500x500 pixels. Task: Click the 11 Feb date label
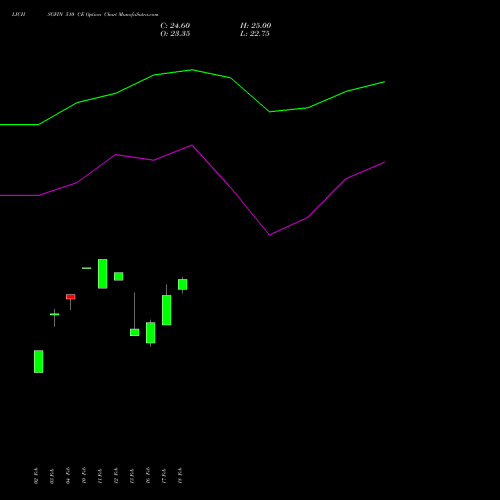pyautogui.click(x=100, y=475)
